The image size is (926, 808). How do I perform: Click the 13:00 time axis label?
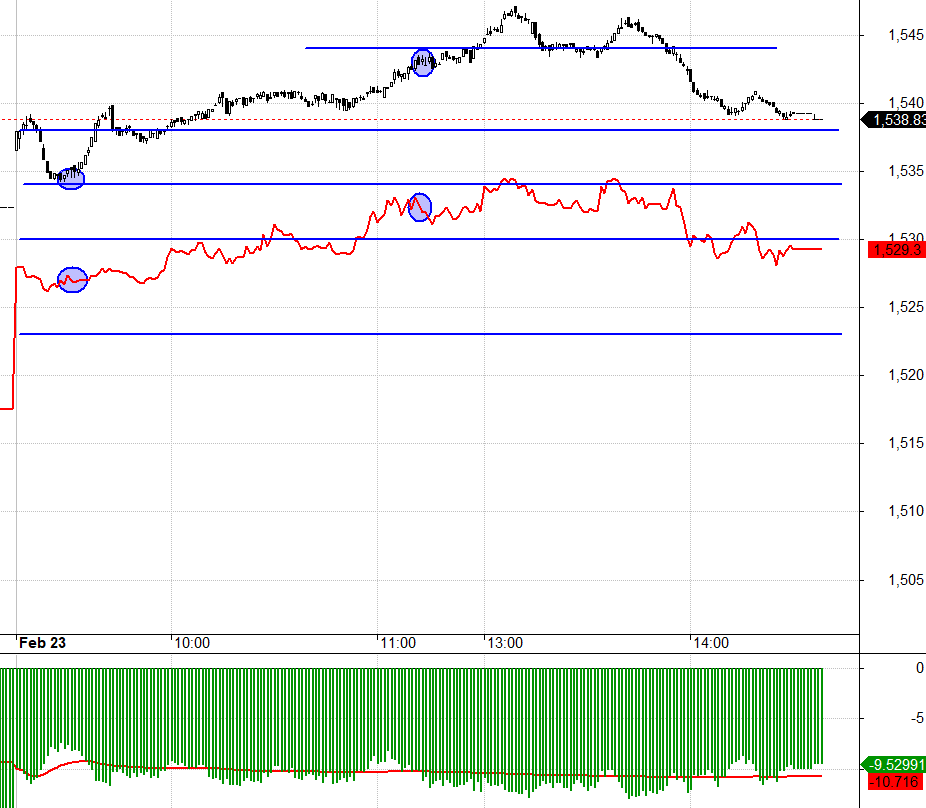click(505, 643)
